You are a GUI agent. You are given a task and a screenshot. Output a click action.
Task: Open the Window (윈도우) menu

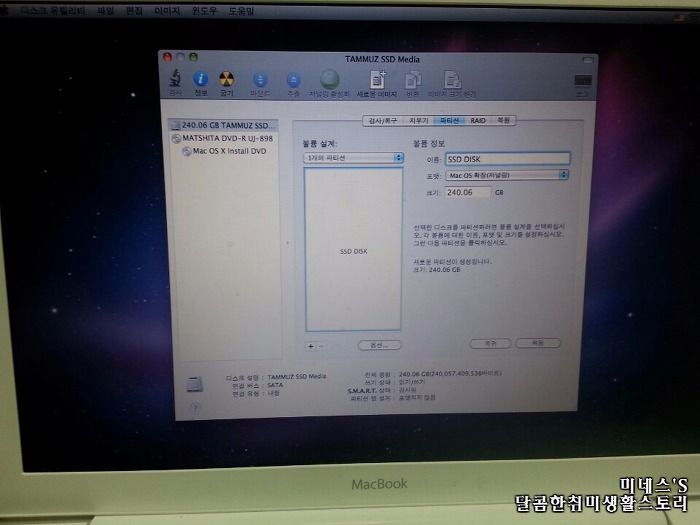coord(204,11)
